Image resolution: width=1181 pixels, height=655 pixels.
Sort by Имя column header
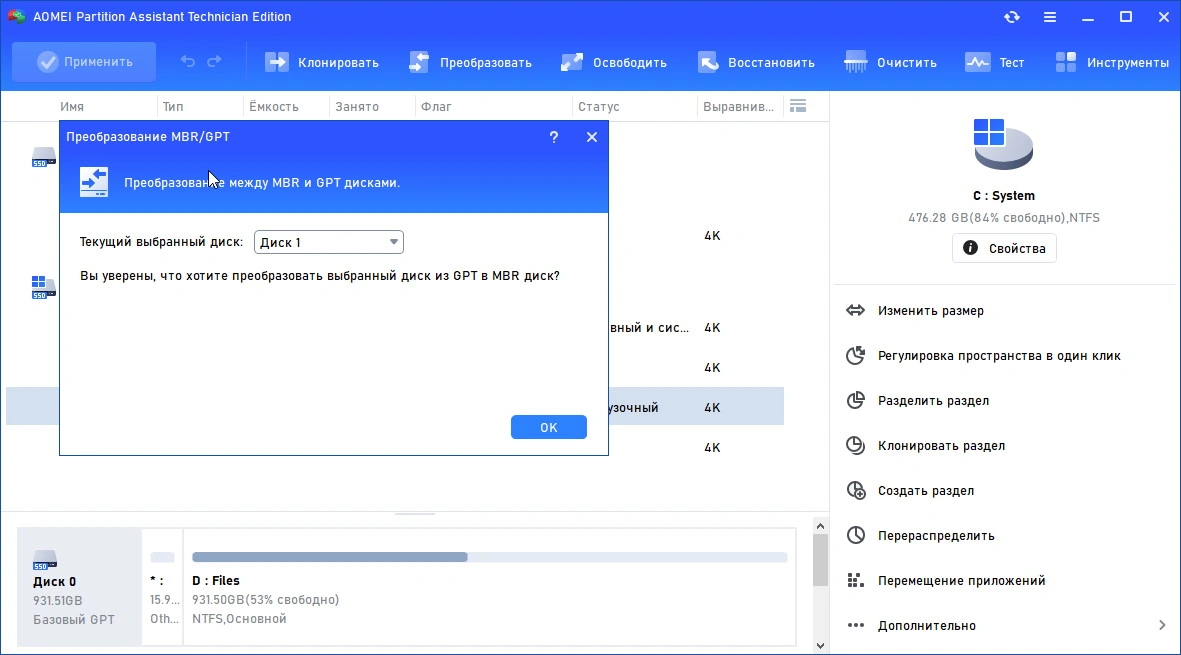(72, 107)
